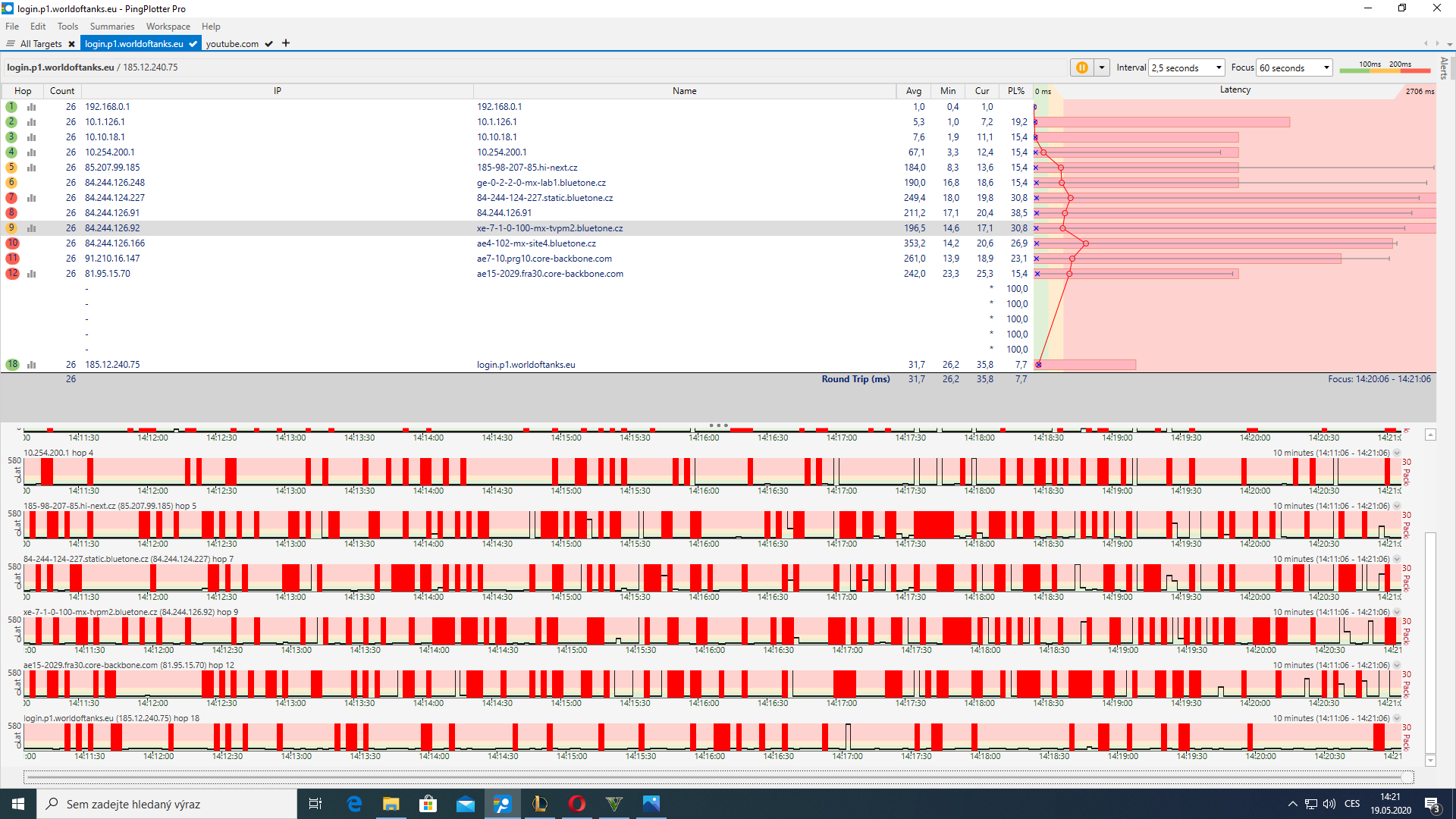Pause the trace with the orange pause button
Screen dimensions: 1456x819
[1081, 67]
